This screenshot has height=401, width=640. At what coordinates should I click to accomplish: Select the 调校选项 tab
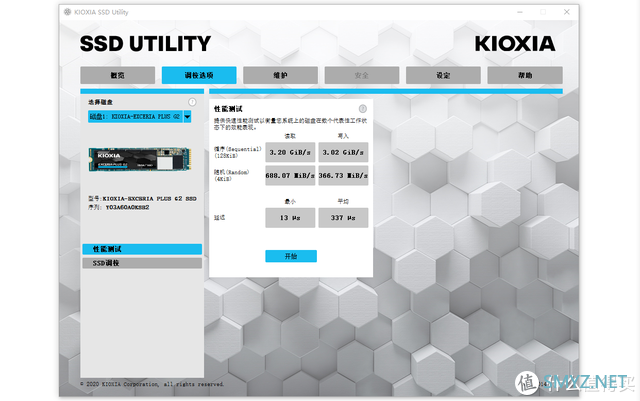click(199, 75)
